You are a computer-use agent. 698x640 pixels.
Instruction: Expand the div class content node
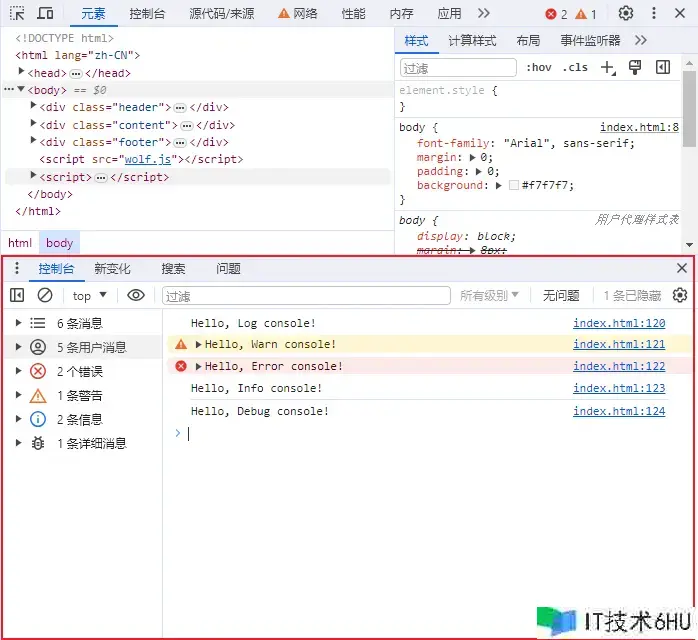[x=33, y=123]
